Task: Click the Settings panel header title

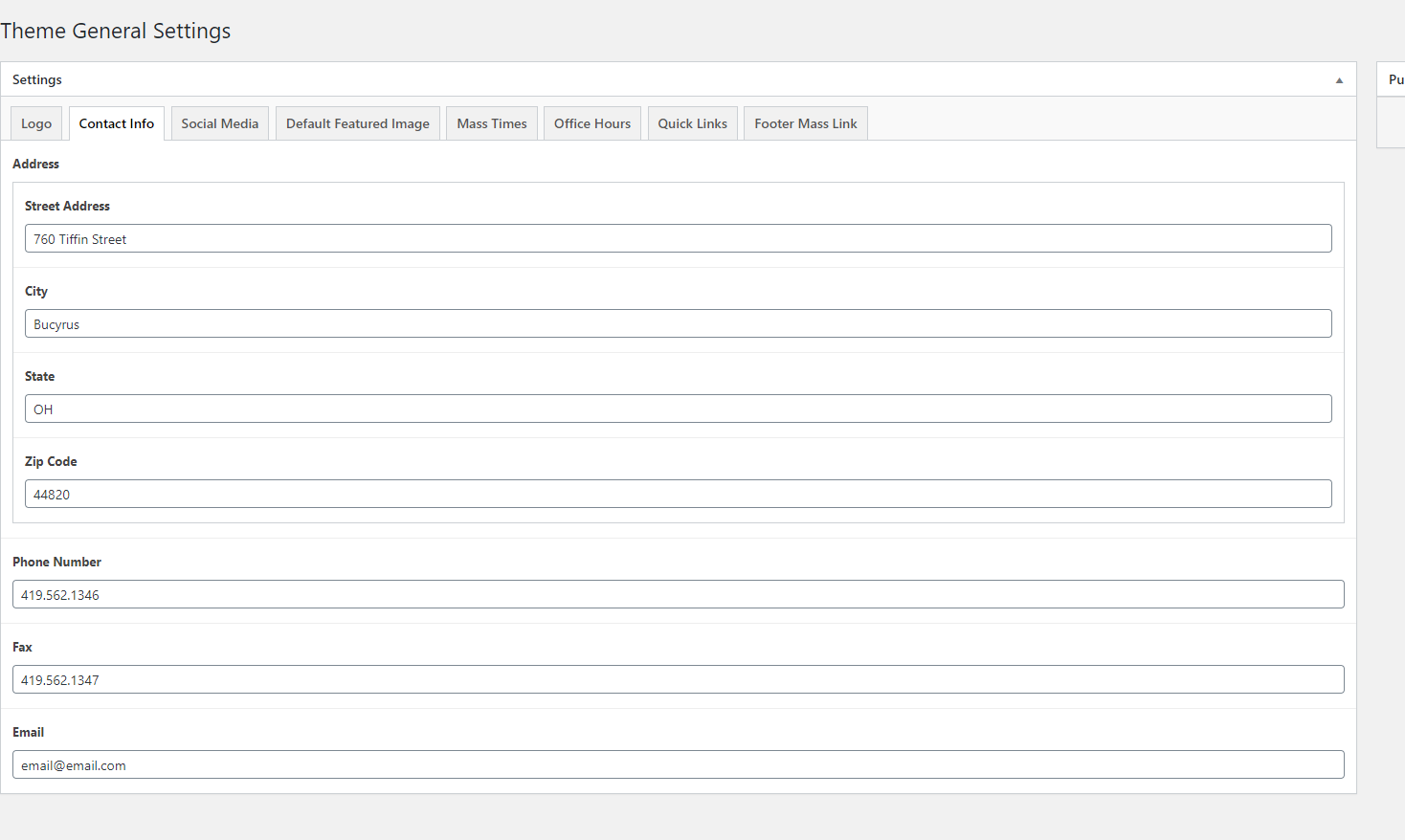Action: click(37, 79)
